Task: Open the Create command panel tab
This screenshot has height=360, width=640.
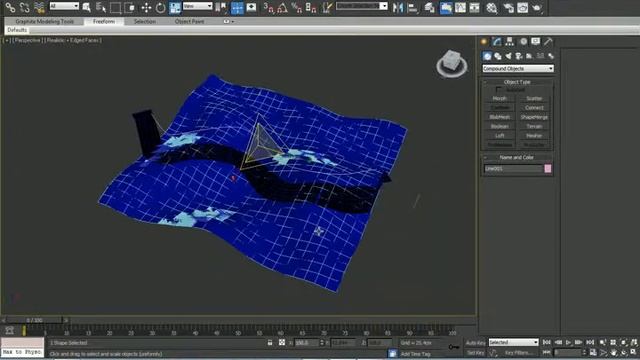Action: 484,41
